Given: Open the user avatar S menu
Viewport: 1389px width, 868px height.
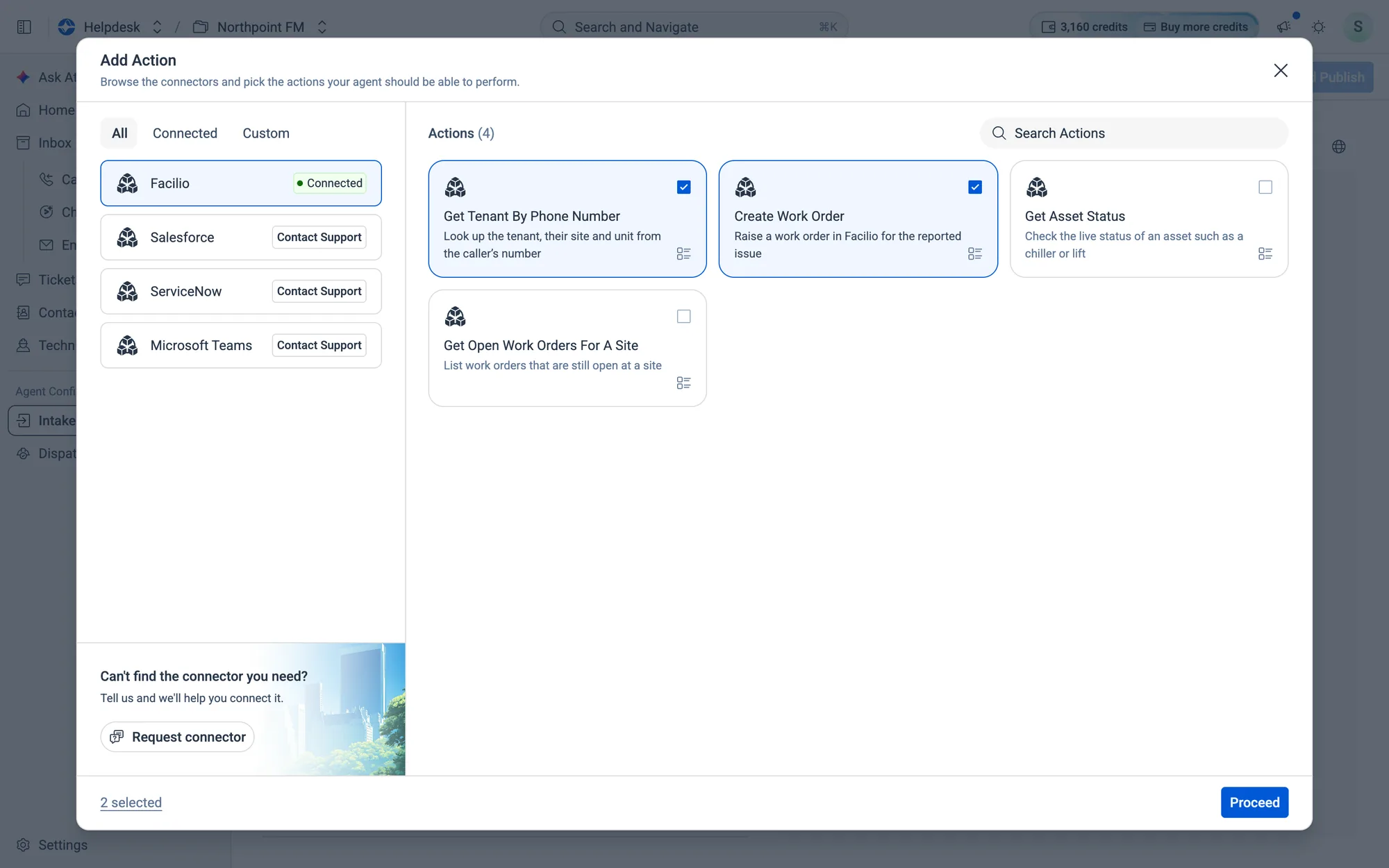Looking at the screenshot, I should click(x=1358, y=27).
